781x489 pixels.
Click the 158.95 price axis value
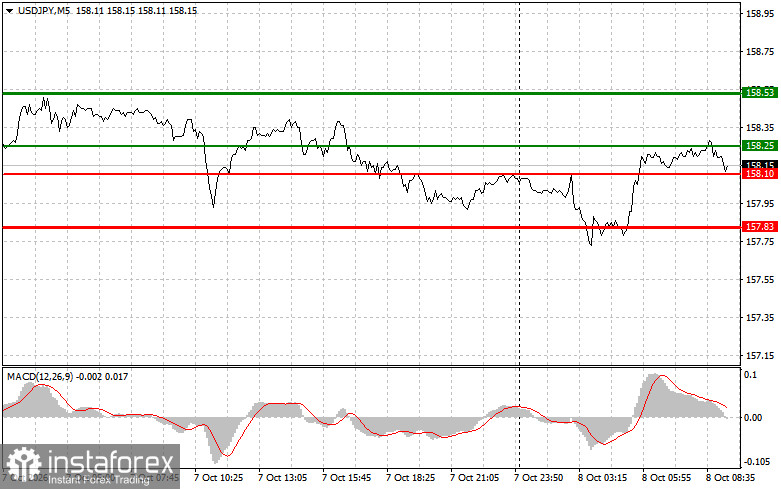pyautogui.click(x=760, y=14)
